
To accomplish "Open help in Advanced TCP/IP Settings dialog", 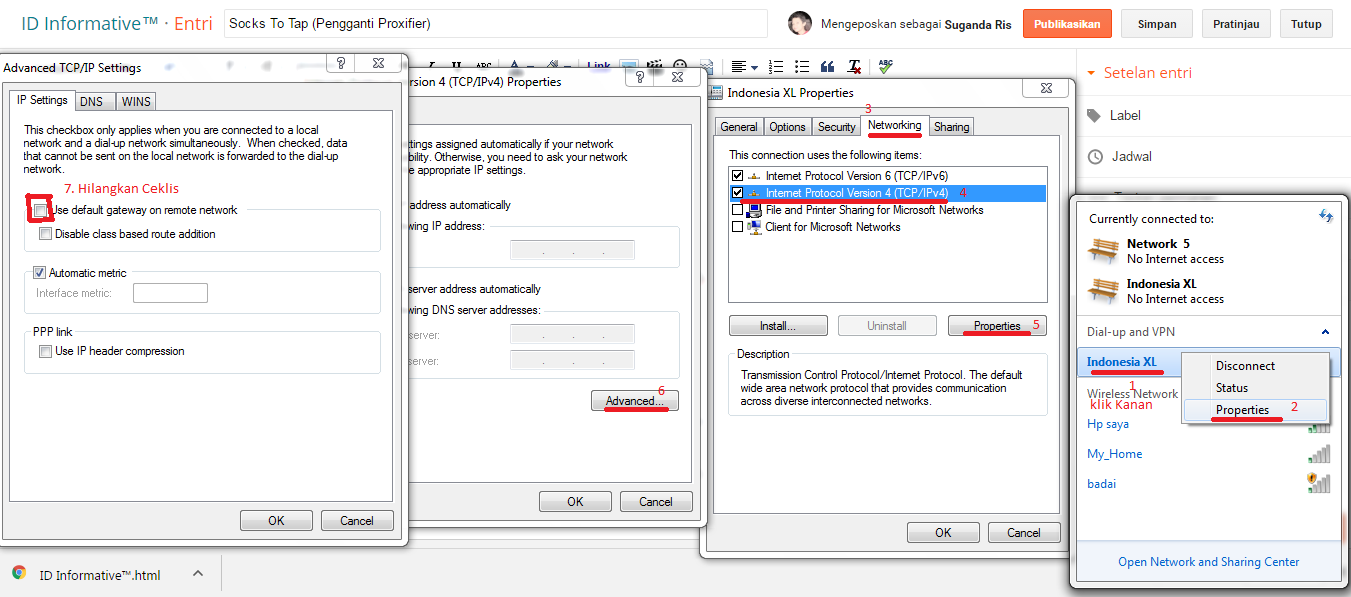I will click(341, 63).
